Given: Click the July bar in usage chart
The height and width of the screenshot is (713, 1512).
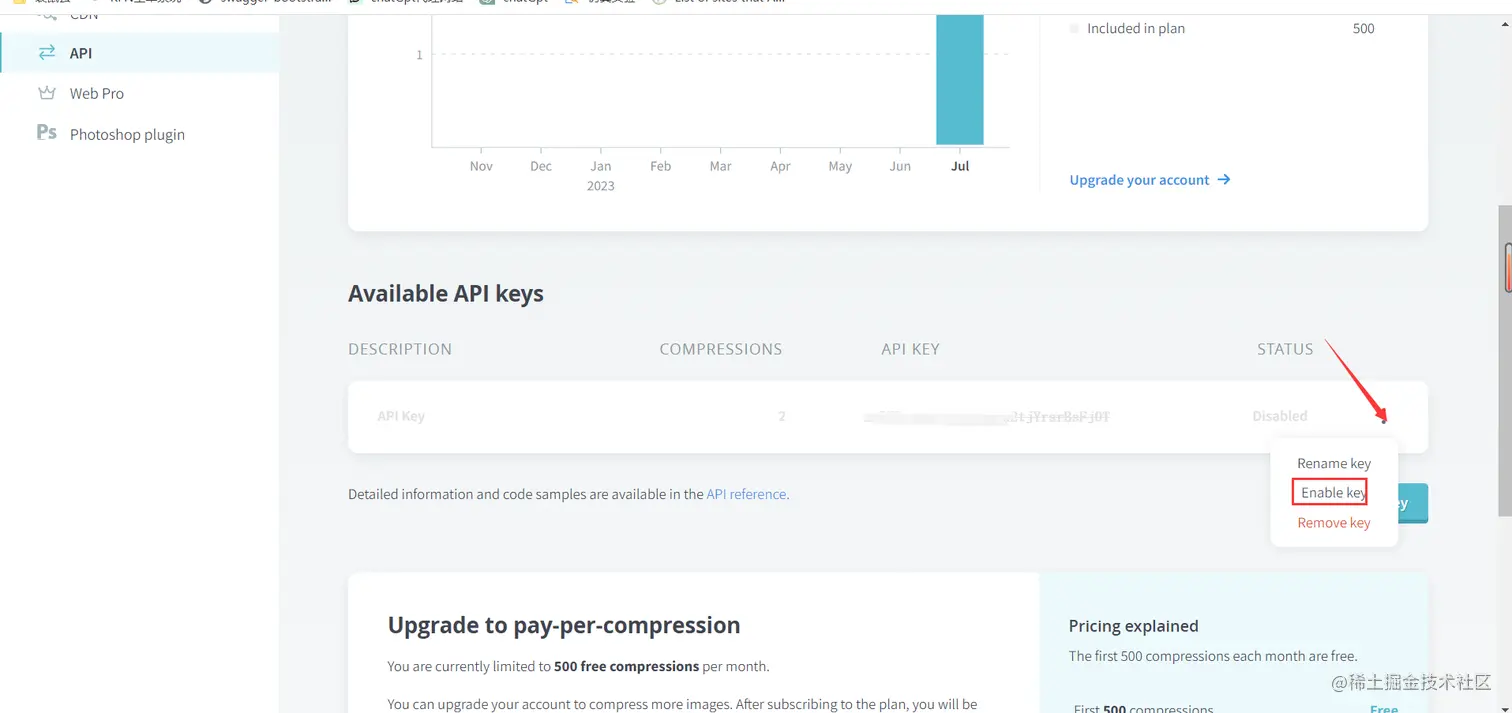Looking at the screenshot, I should pyautogui.click(x=959, y=80).
